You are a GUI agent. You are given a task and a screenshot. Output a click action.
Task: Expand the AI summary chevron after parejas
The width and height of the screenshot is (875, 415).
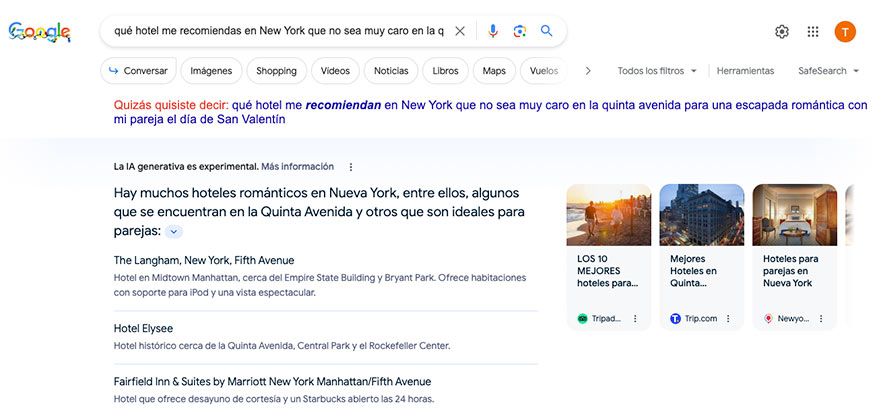pyautogui.click(x=174, y=231)
